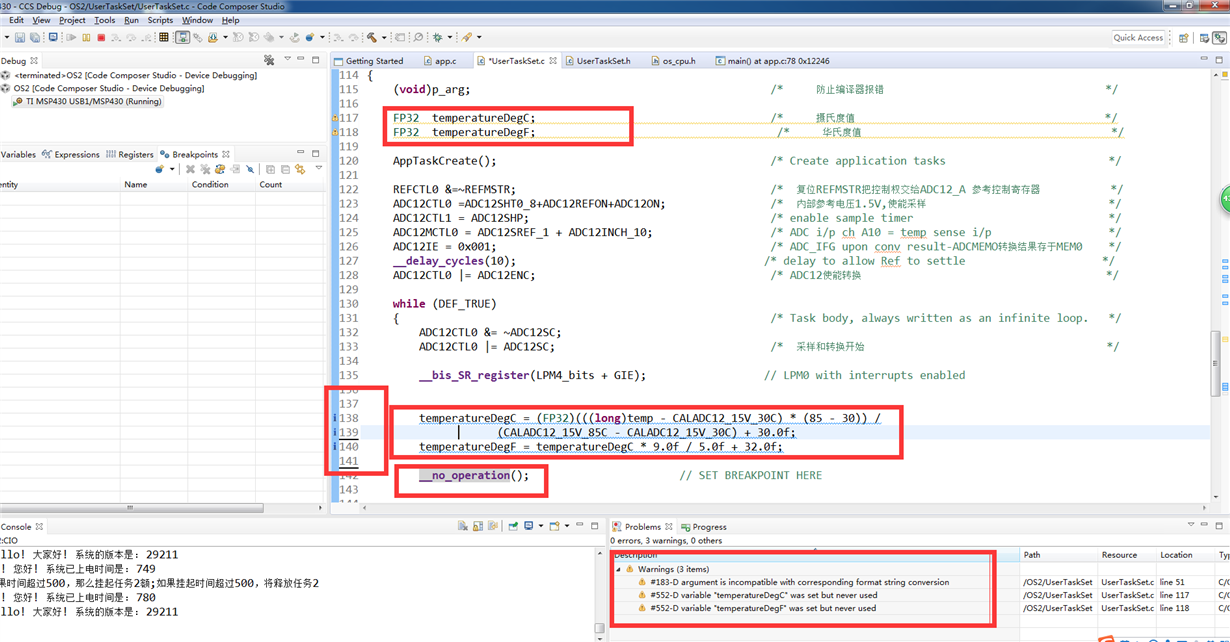Open the Project menu
Viewport: 1230px width, 642px height.
(x=72, y=20)
